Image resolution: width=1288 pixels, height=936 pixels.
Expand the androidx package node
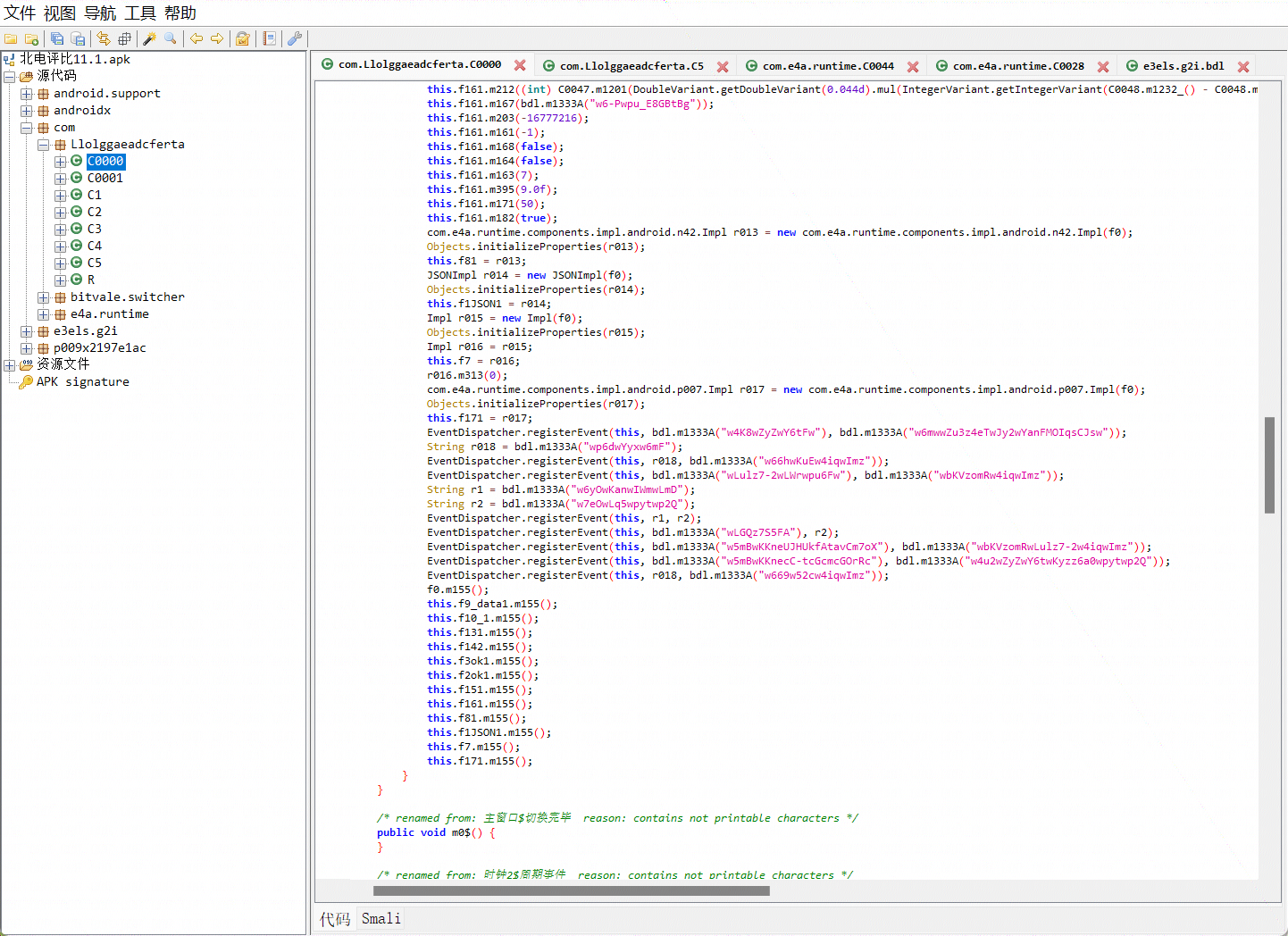(x=27, y=111)
